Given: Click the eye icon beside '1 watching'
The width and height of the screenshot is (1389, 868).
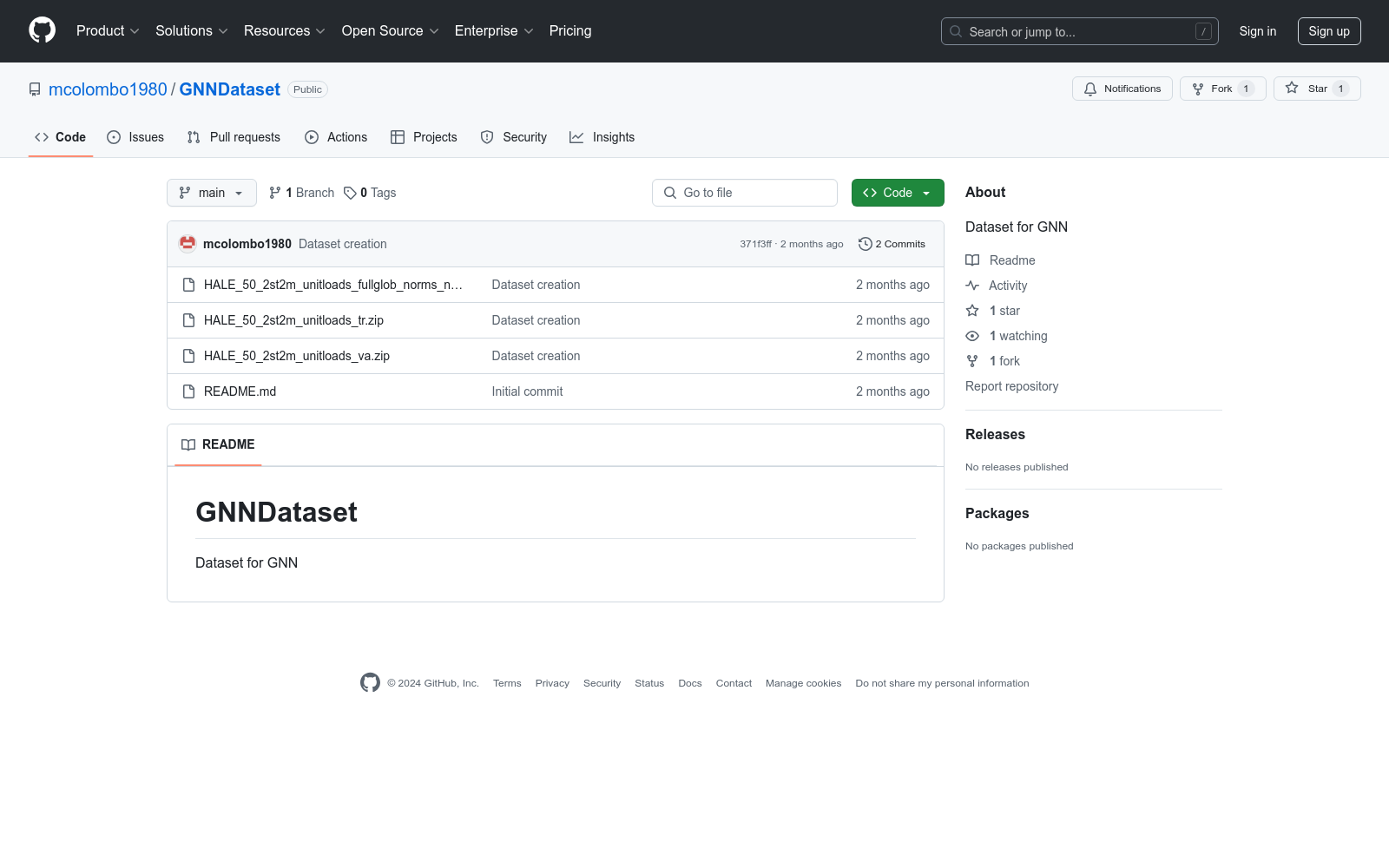Looking at the screenshot, I should [x=972, y=336].
